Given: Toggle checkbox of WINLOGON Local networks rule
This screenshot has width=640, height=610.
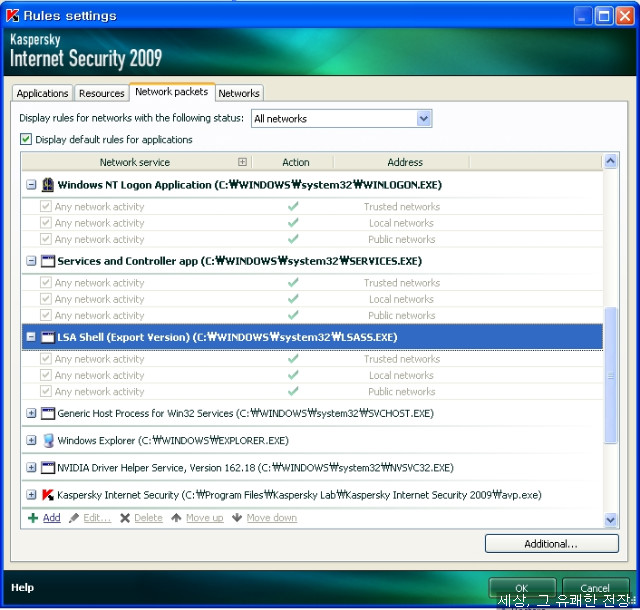Looking at the screenshot, I should point(46,223).
